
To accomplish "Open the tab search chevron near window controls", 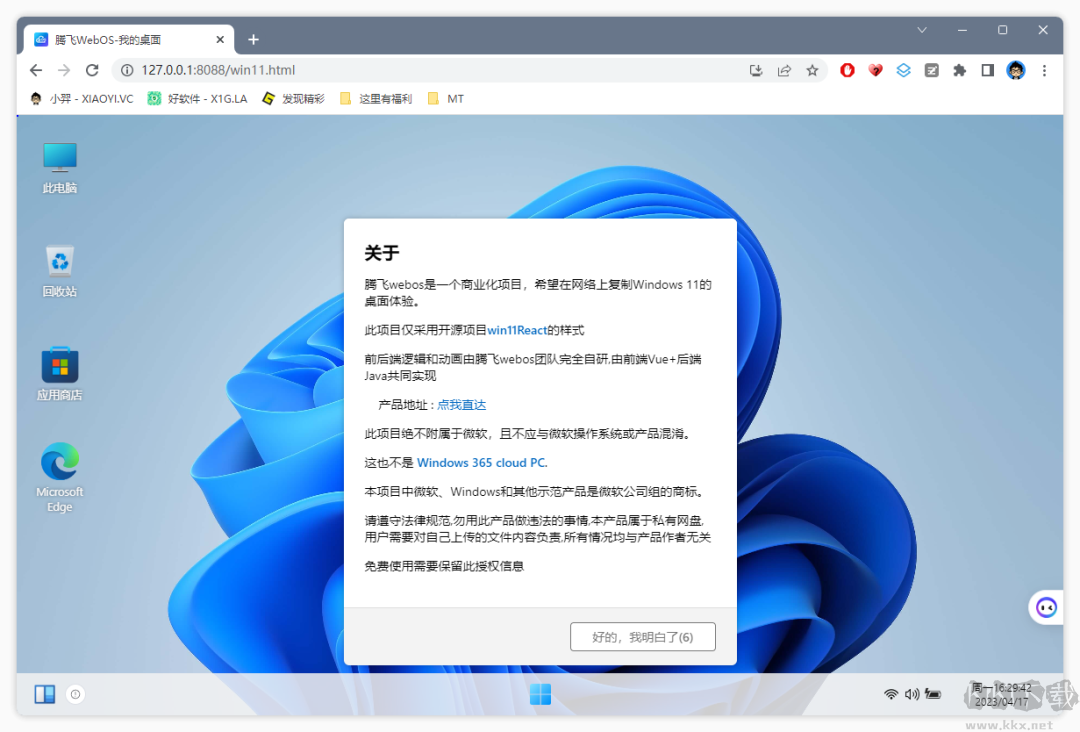I will [x=922, y=31].
